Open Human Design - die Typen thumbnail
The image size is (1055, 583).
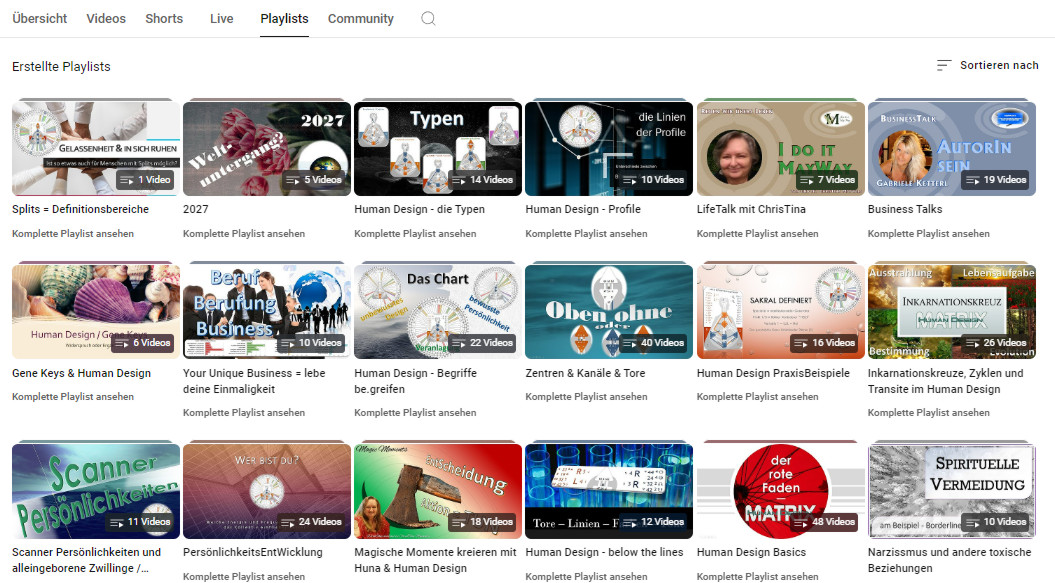(438, 148)
